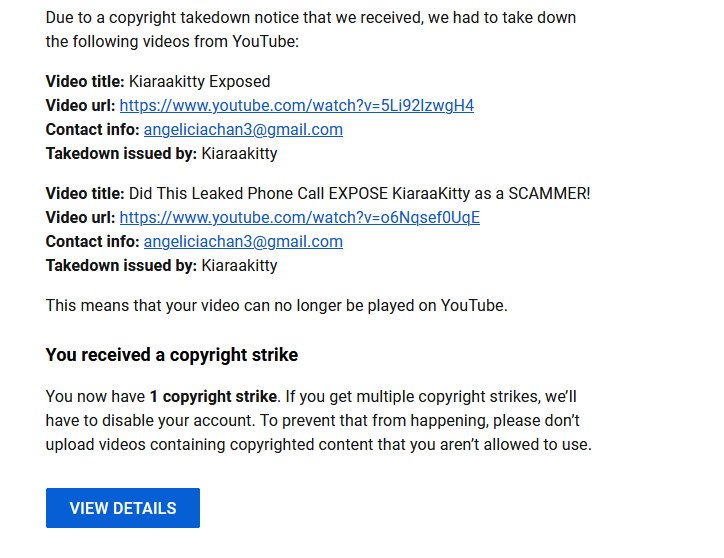Image resolution: width=724 pixels, height=558 pixels.
Task: Open the YouTube link ending in o6Nqsef0UqE
Action: pyautogui.click(x=300, y=218)
